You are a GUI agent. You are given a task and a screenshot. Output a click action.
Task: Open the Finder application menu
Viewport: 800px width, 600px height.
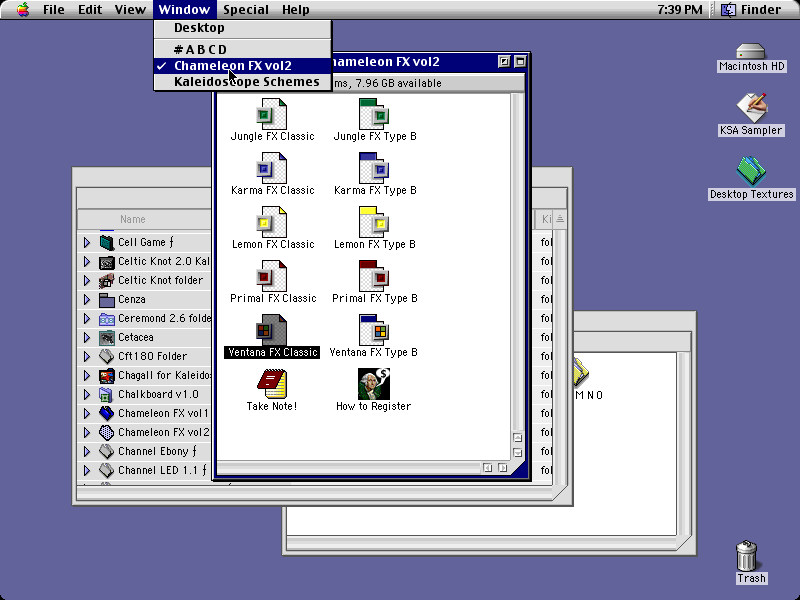752,10
